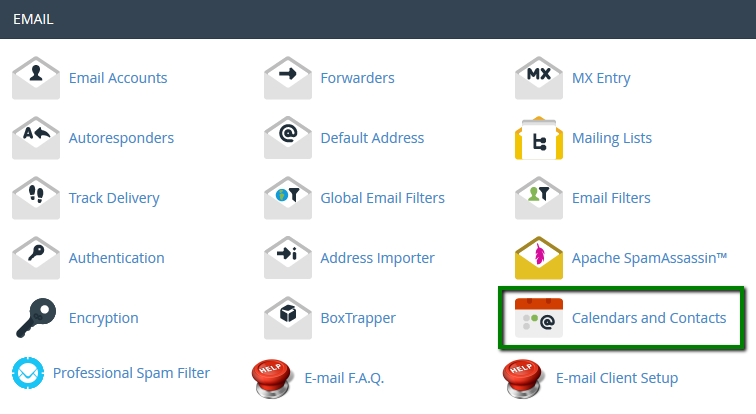This screenshot has width=756, height=414.
Task: Open the Forwarders arrow envelope icon
Action: 288,78
